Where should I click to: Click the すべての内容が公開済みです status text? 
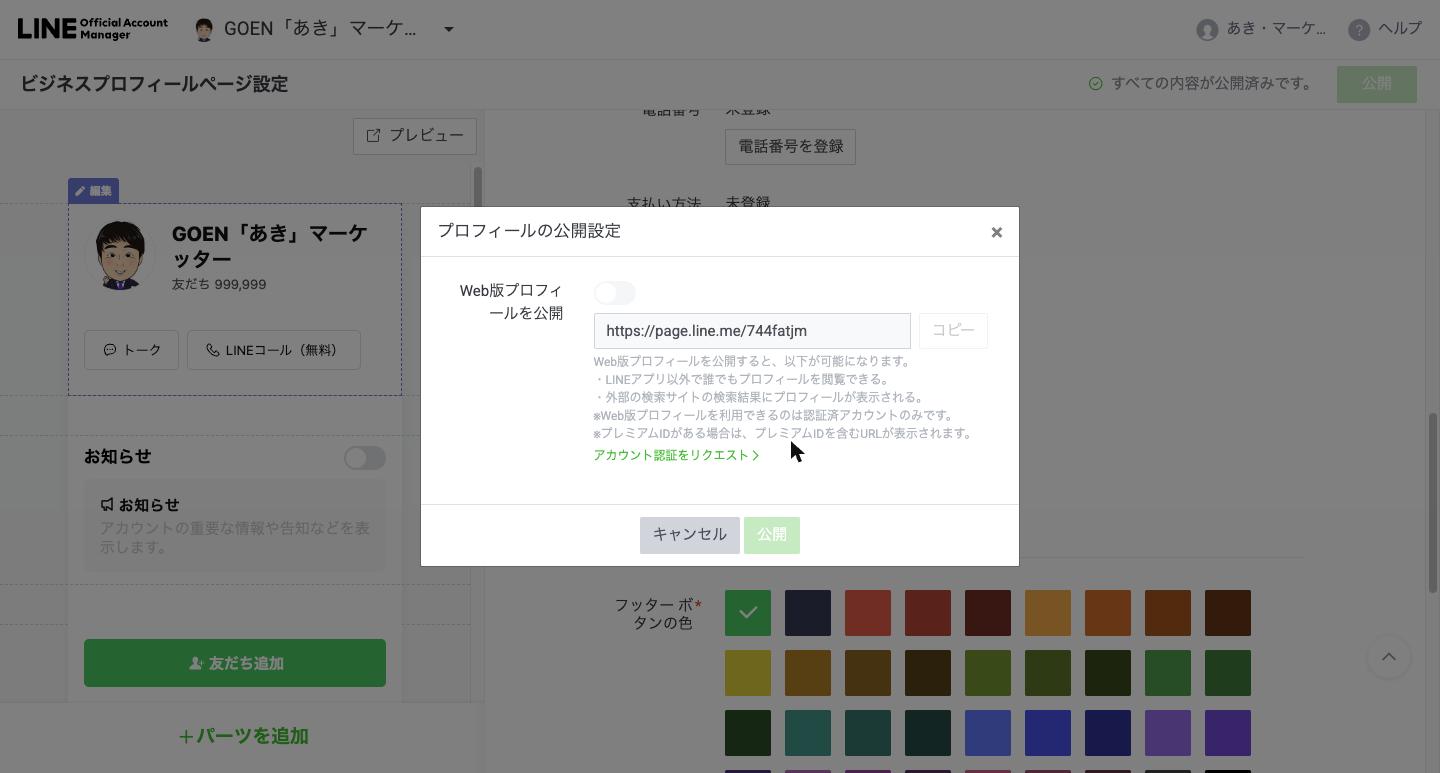[x=1215, y=84]
